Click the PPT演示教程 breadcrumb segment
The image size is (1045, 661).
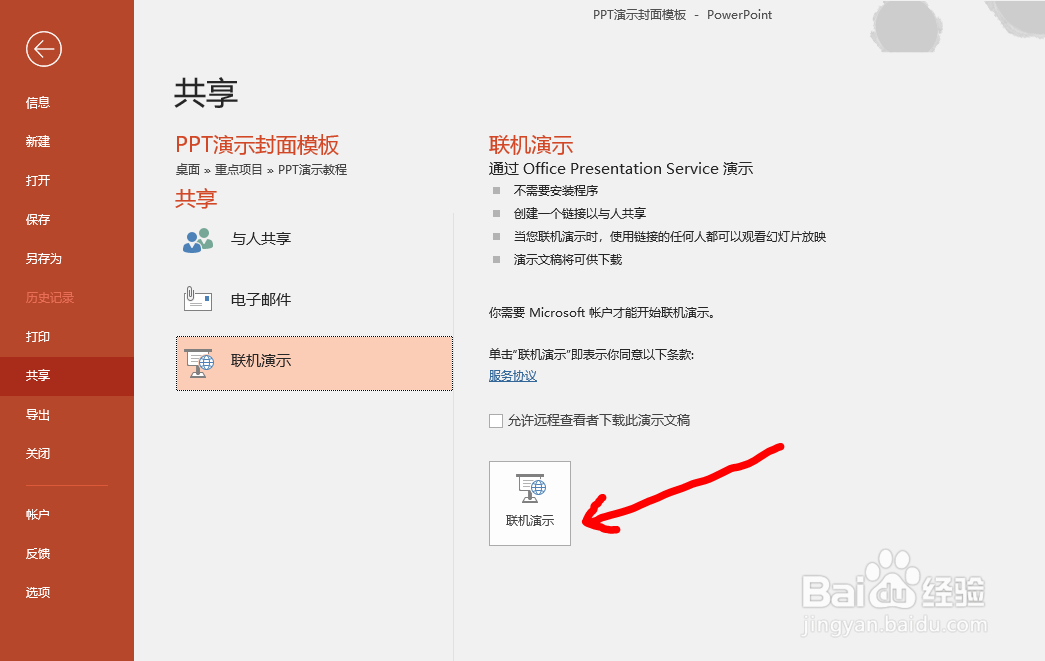click(x=313, y=170)
